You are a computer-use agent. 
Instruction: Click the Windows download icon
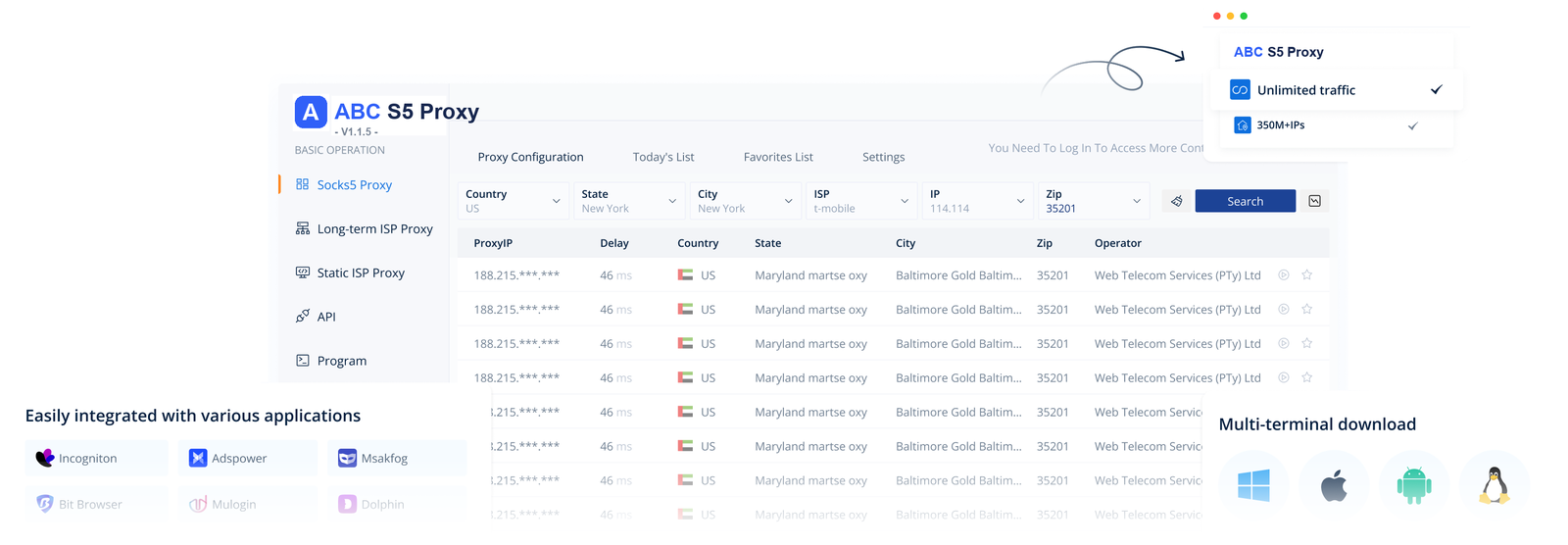(1253, 484)
